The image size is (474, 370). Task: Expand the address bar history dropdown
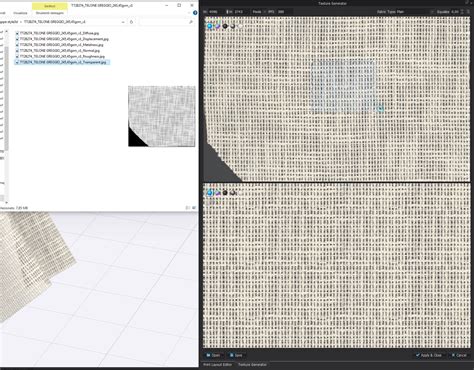click(123, 22)
